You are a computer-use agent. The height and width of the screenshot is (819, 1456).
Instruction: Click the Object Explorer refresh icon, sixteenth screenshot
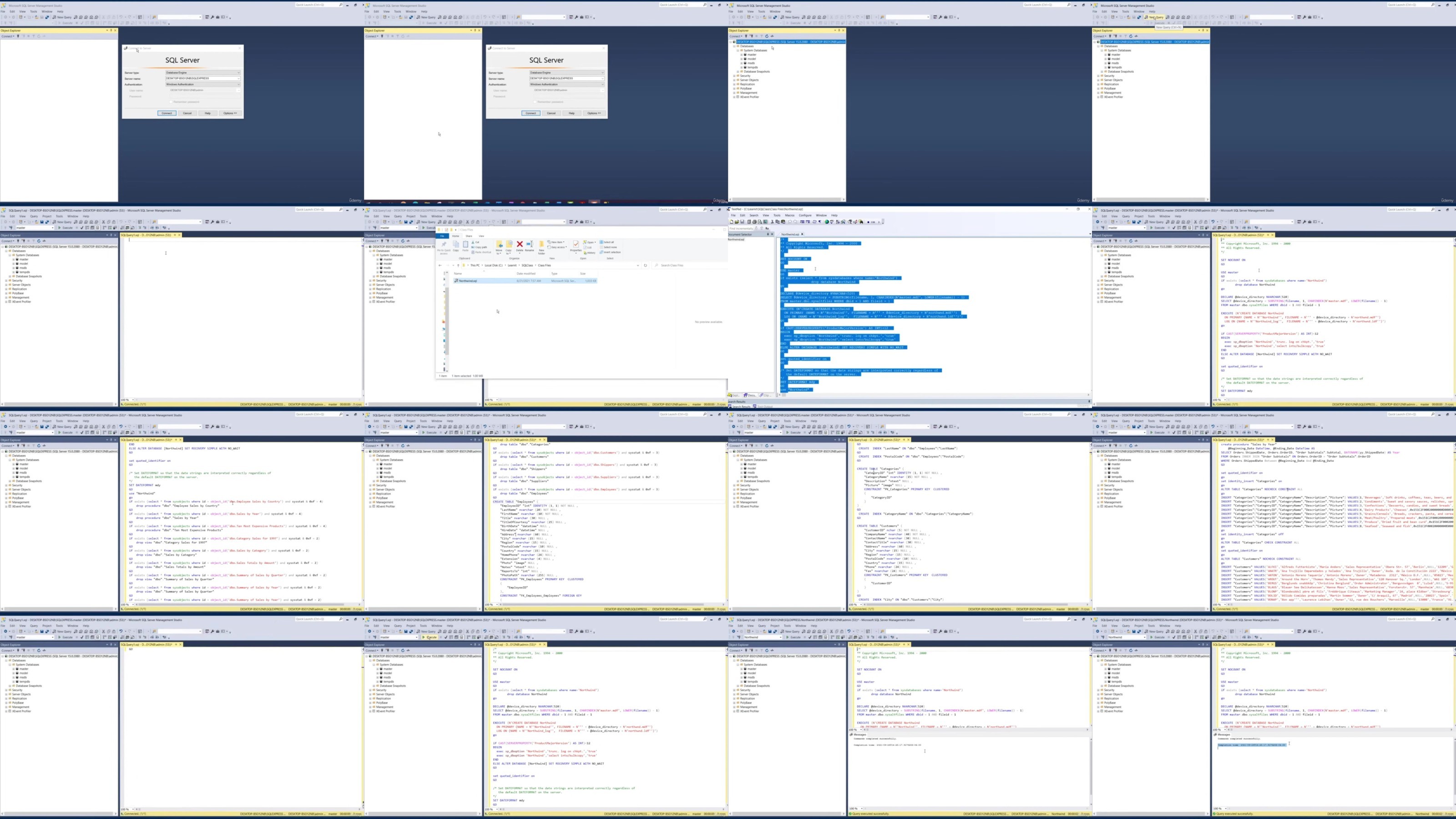1130,651
